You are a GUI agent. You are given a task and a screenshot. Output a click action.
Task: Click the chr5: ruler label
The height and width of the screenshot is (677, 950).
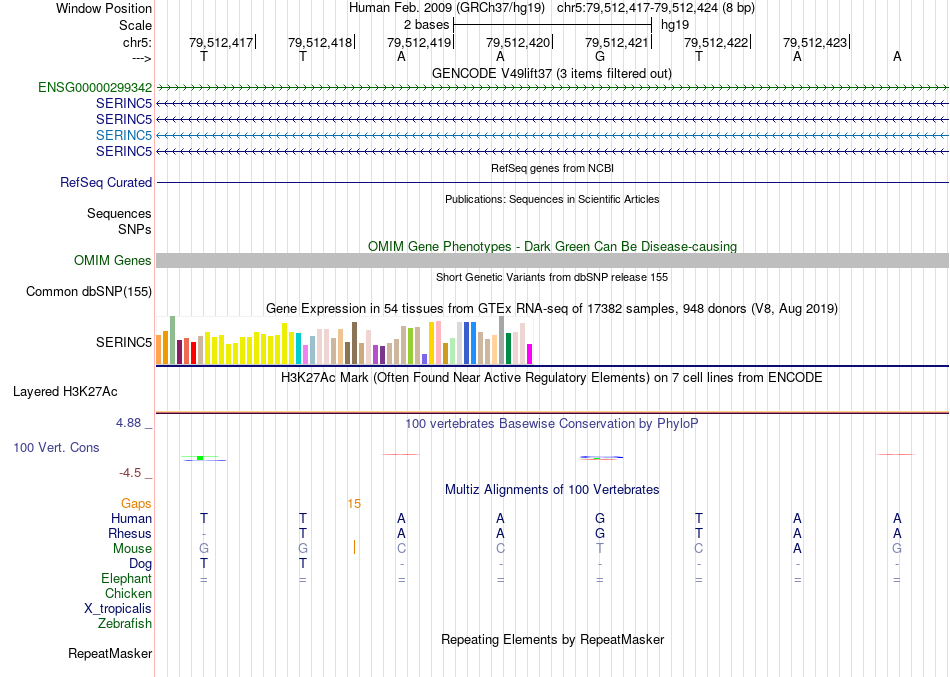coord(138,42)
